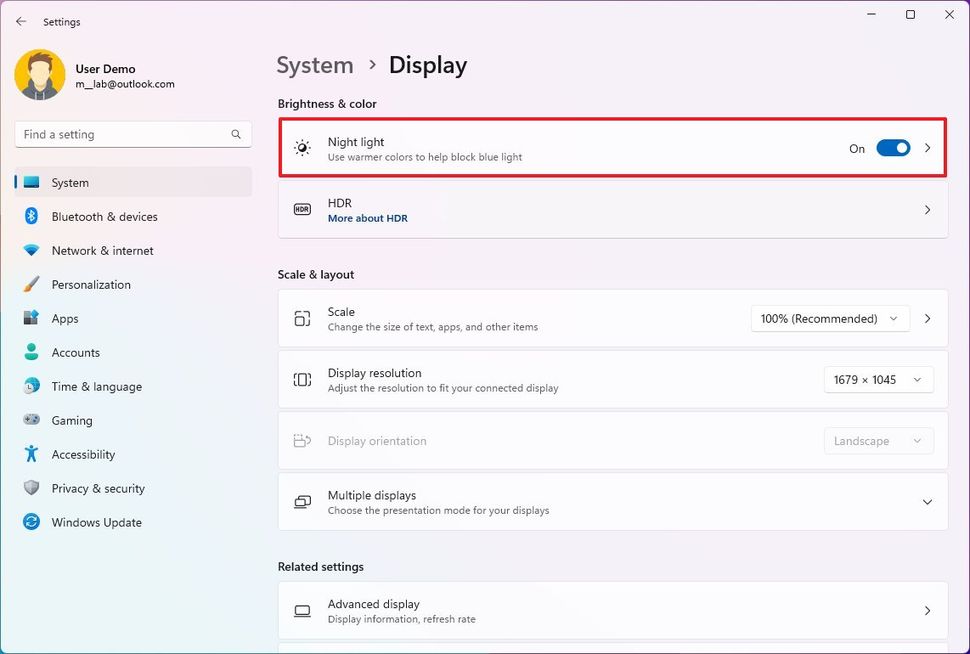Open Time & language settings

point(95,386)
